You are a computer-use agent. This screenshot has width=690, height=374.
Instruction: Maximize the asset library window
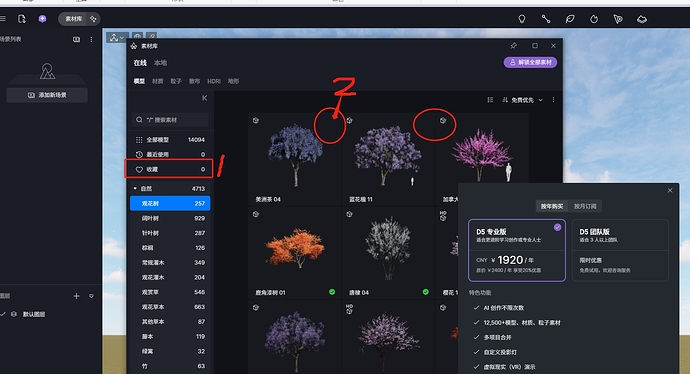pos(535,46)
